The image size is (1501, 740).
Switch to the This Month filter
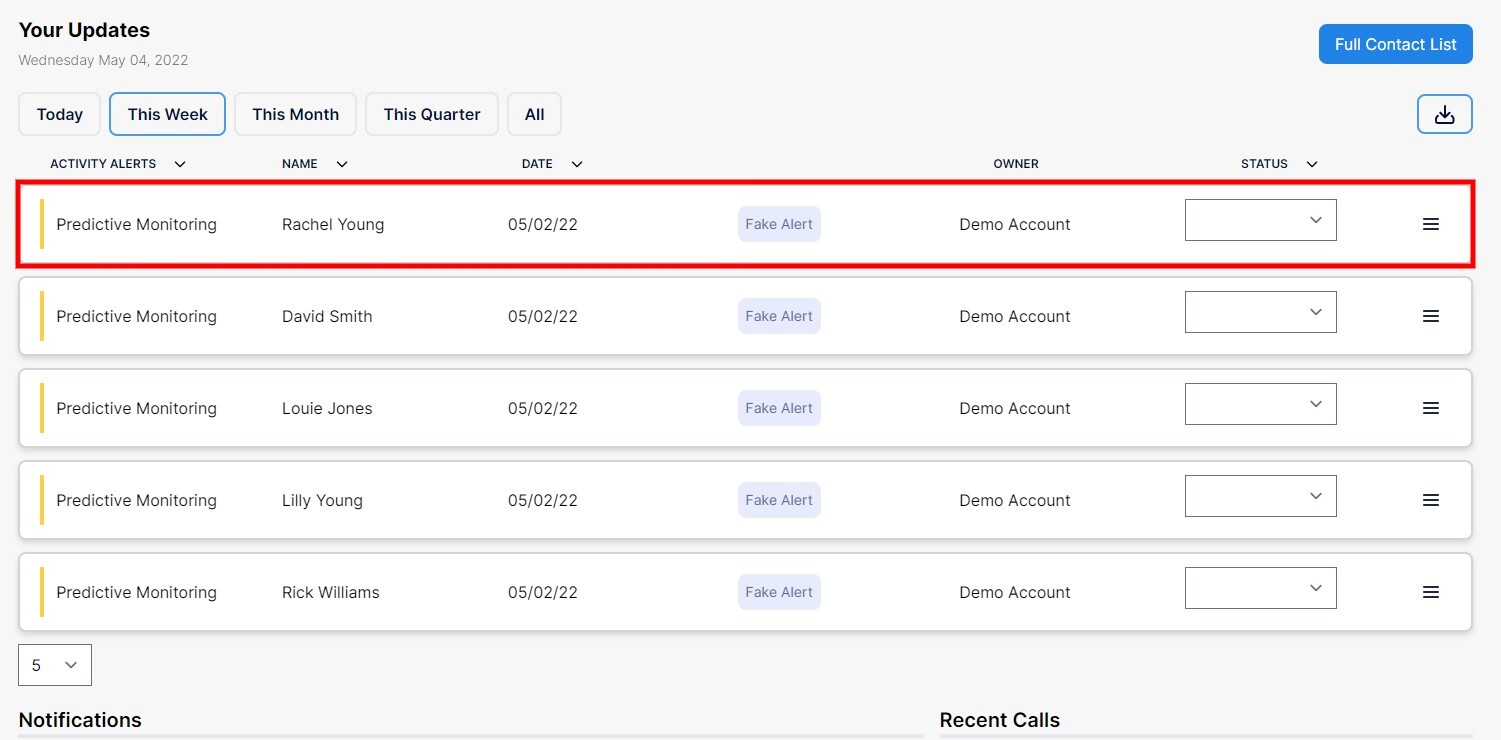point(295,114)
